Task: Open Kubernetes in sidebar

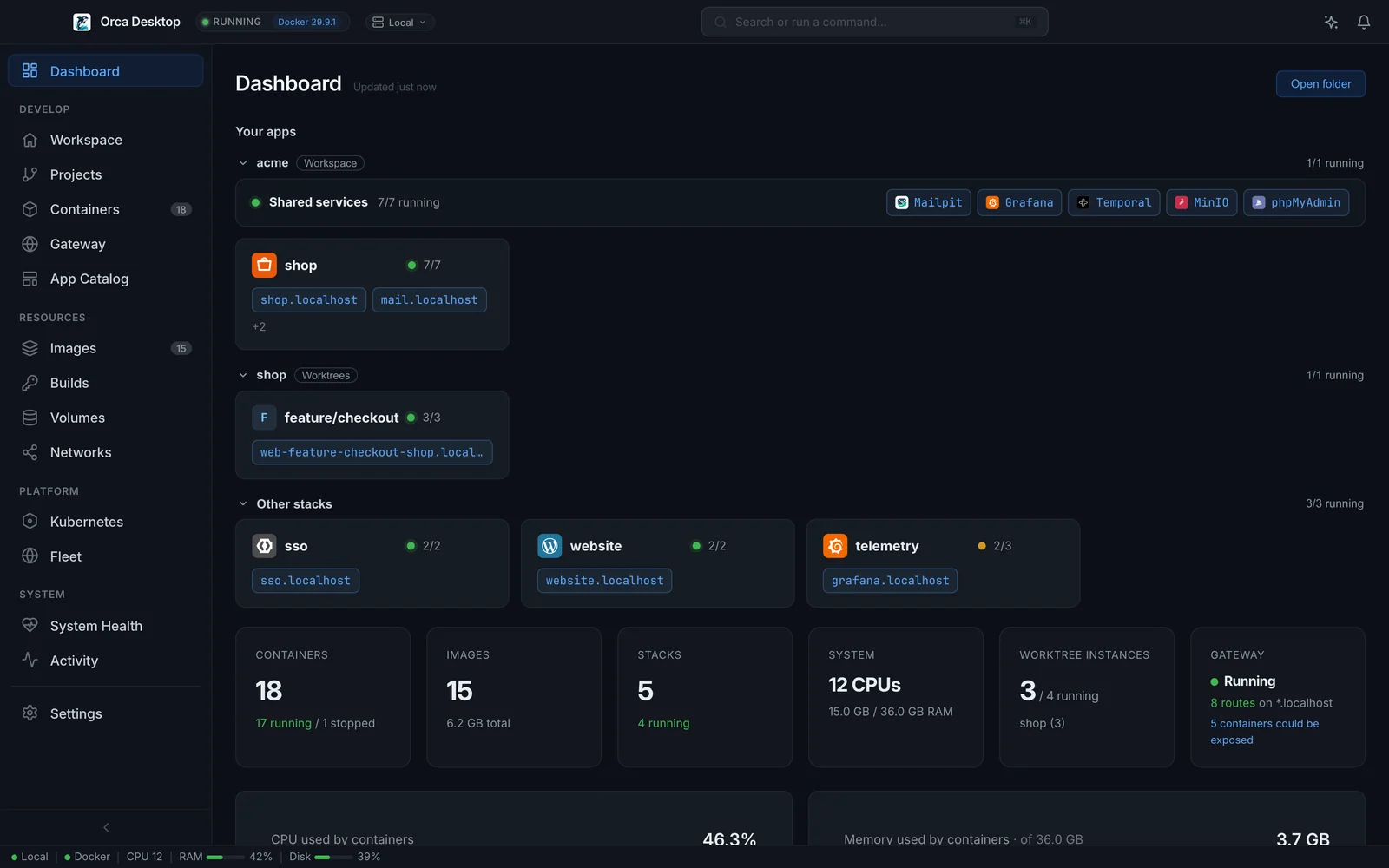Action: [105, 522]
